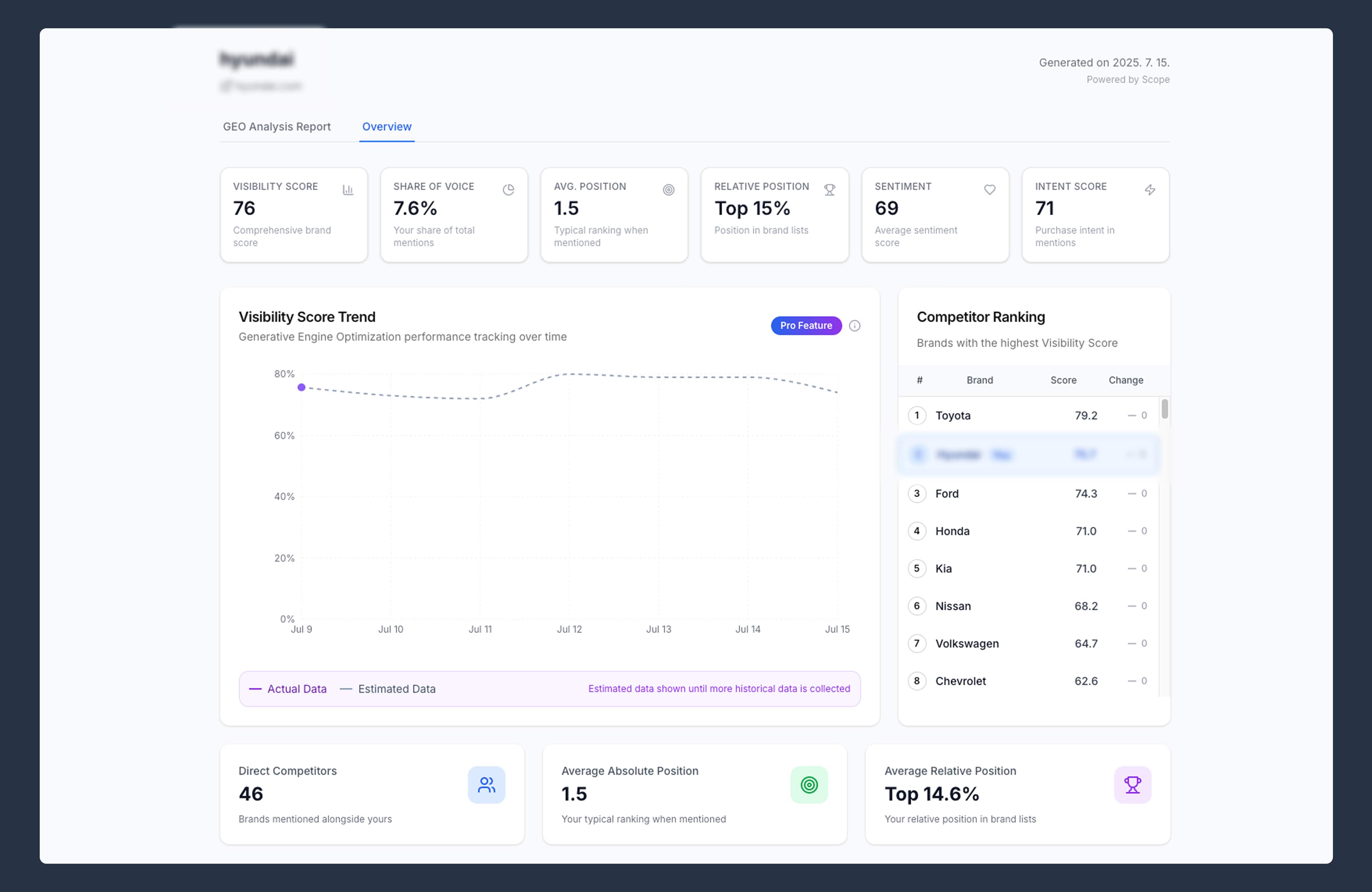
Task: Click the bar chart icon in Visibility Score card
Action: [x=348, y=190]
